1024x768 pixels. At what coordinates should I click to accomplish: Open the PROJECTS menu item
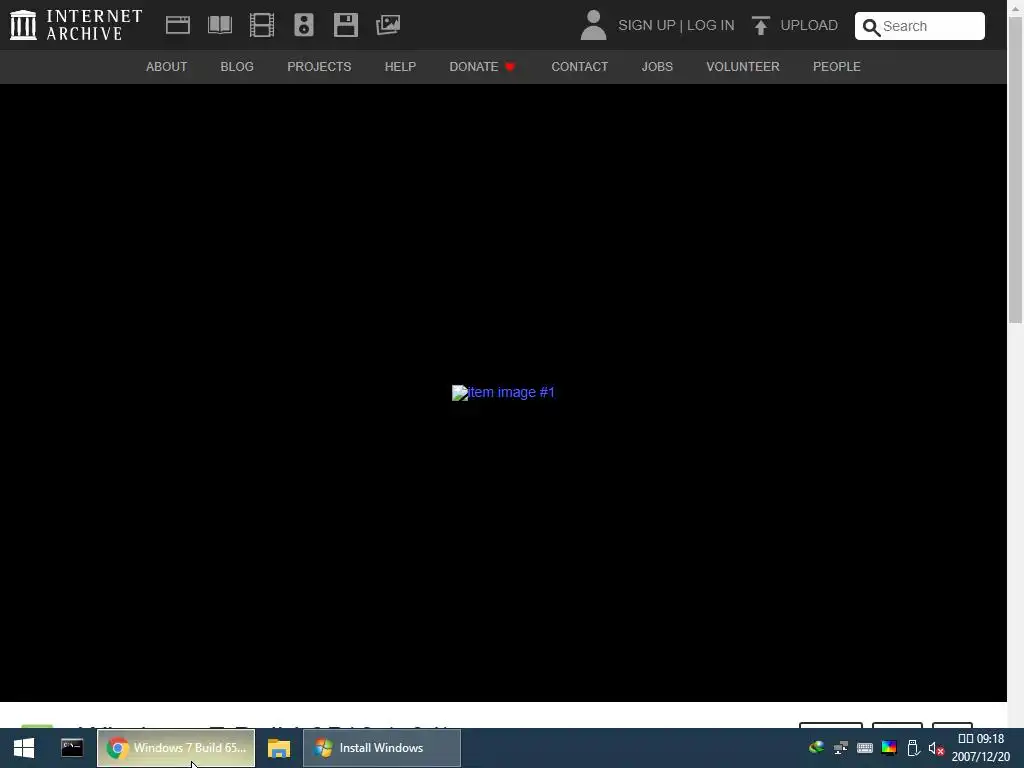(x=319, y=67)
